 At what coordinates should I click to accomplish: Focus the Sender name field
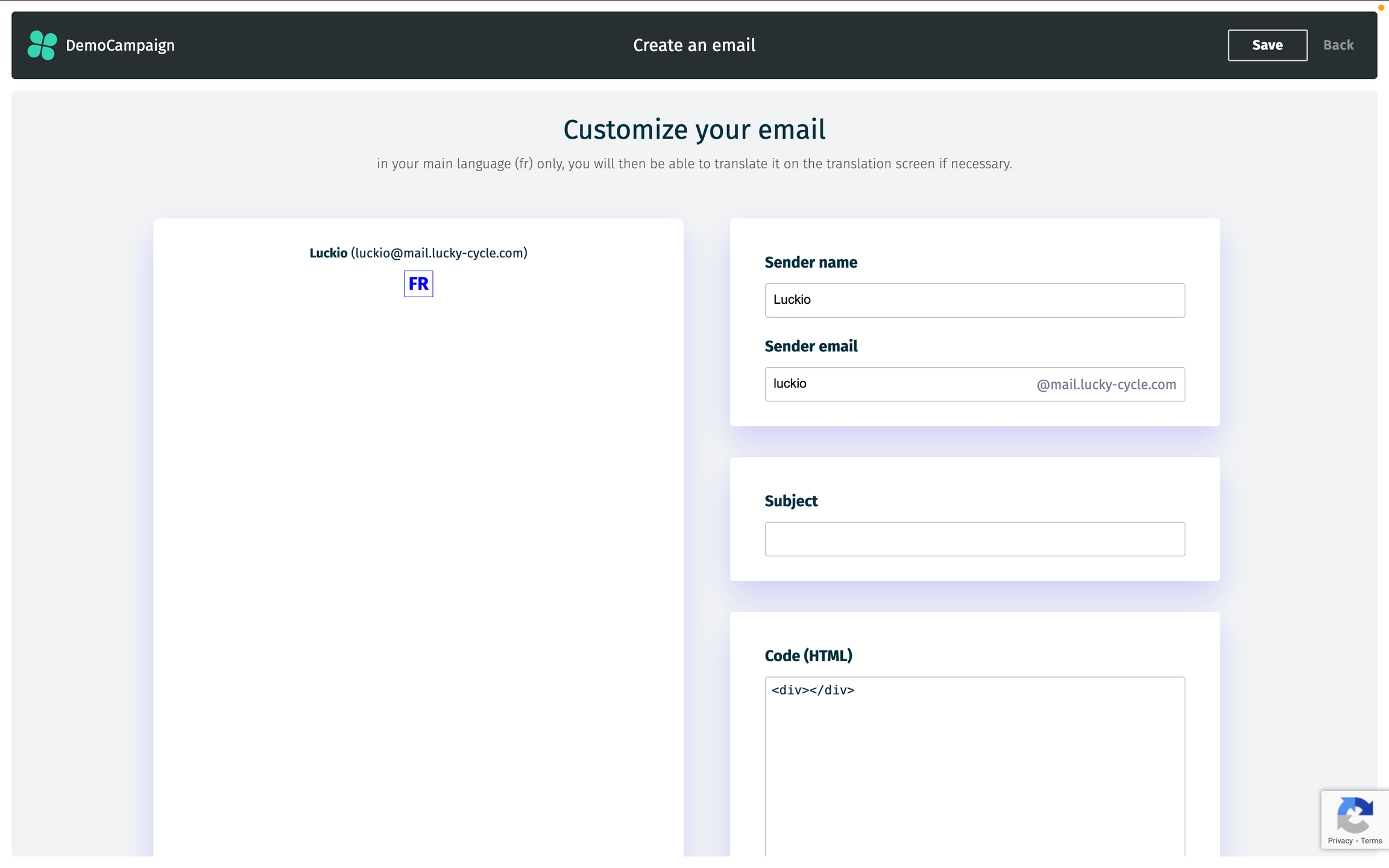[x=974, y=300]
